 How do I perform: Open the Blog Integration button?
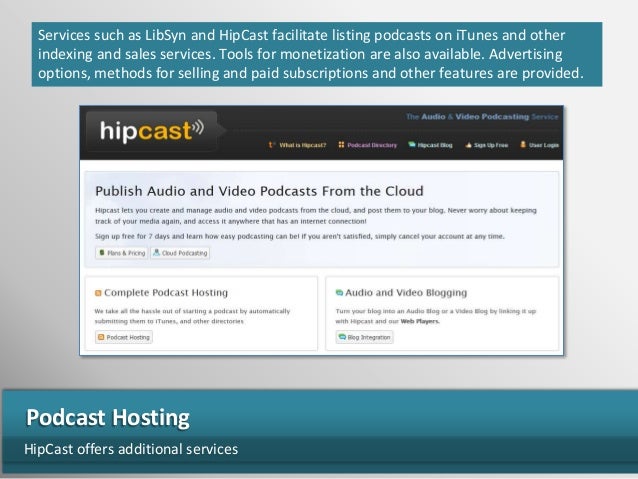(x=364, y=337)
